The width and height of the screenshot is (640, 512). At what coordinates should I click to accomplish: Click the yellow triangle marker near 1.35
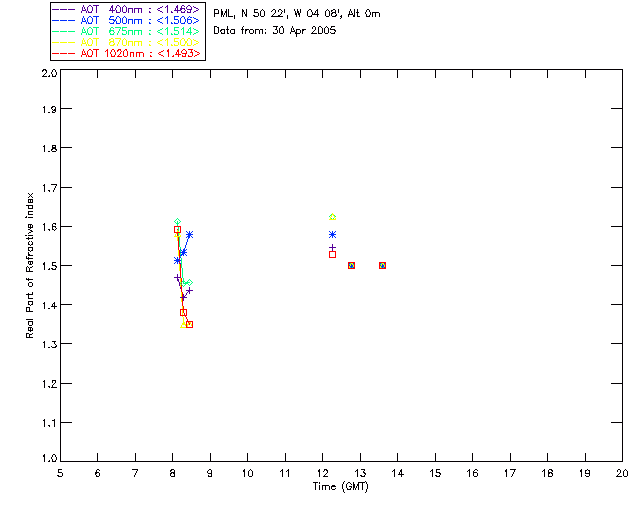183,325
